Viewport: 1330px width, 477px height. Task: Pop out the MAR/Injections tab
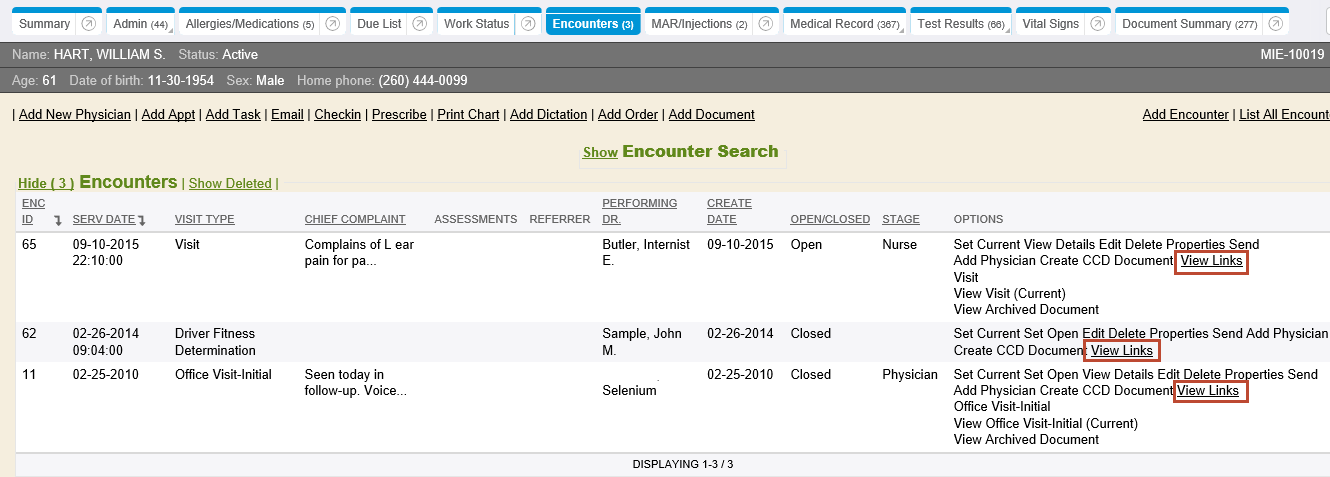point(766,24)
